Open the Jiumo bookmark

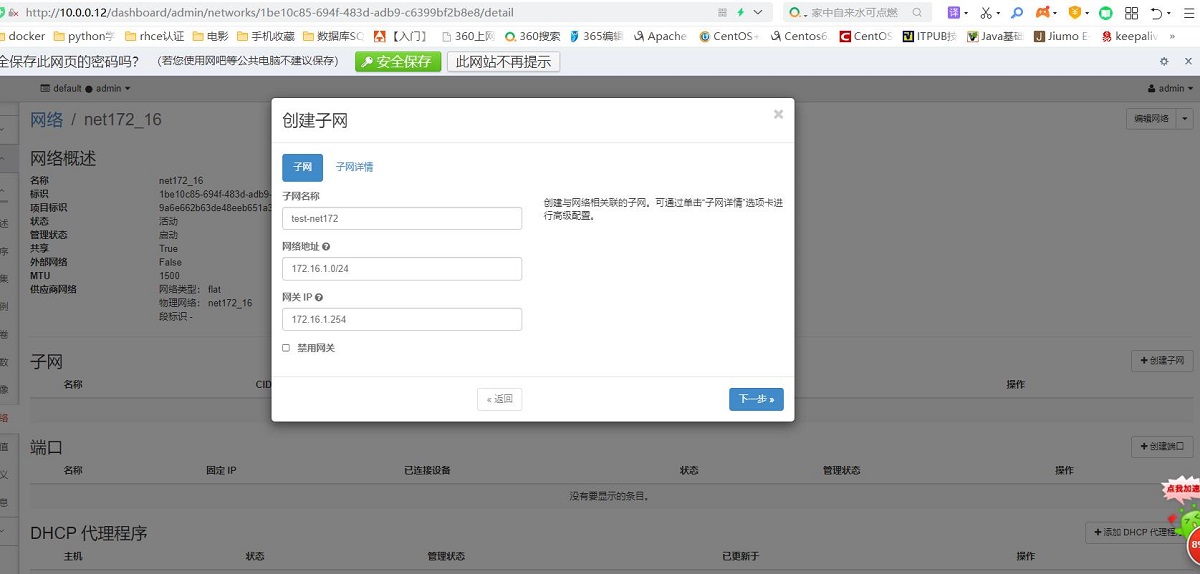click(x=1062, y=36)
